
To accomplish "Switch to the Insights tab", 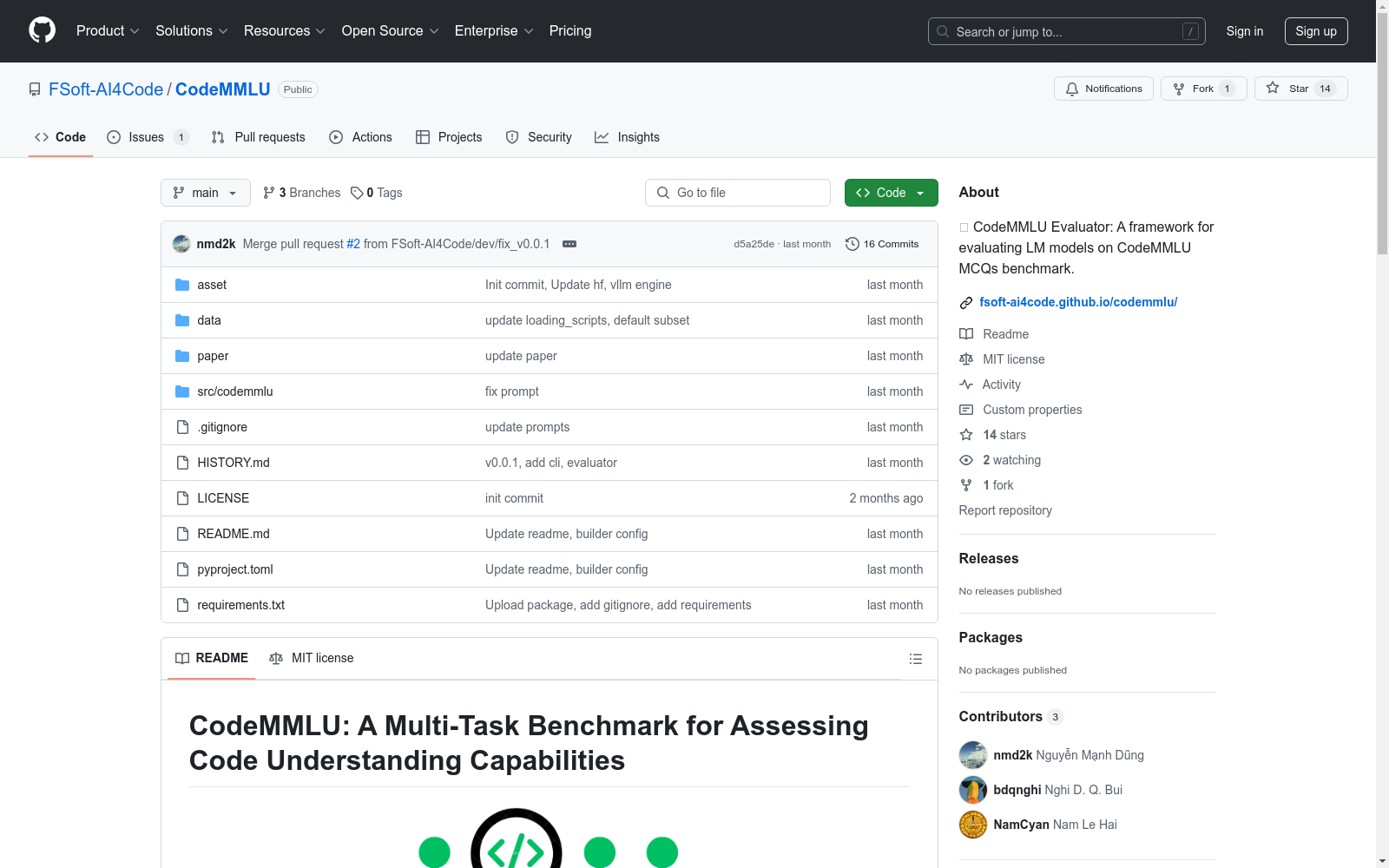I will [x=627, y=137].
